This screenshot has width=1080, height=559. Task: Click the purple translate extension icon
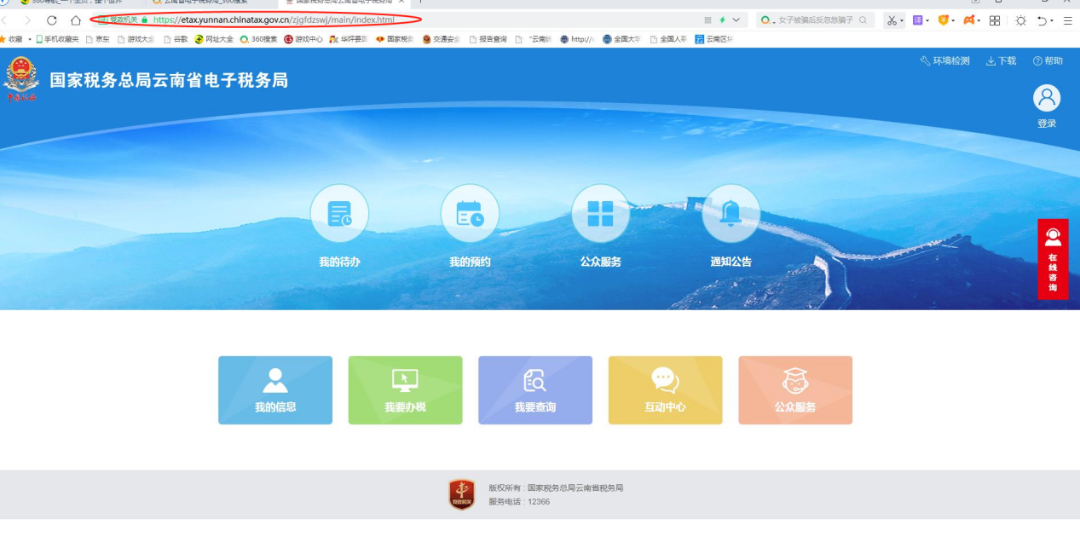(917, 21)
